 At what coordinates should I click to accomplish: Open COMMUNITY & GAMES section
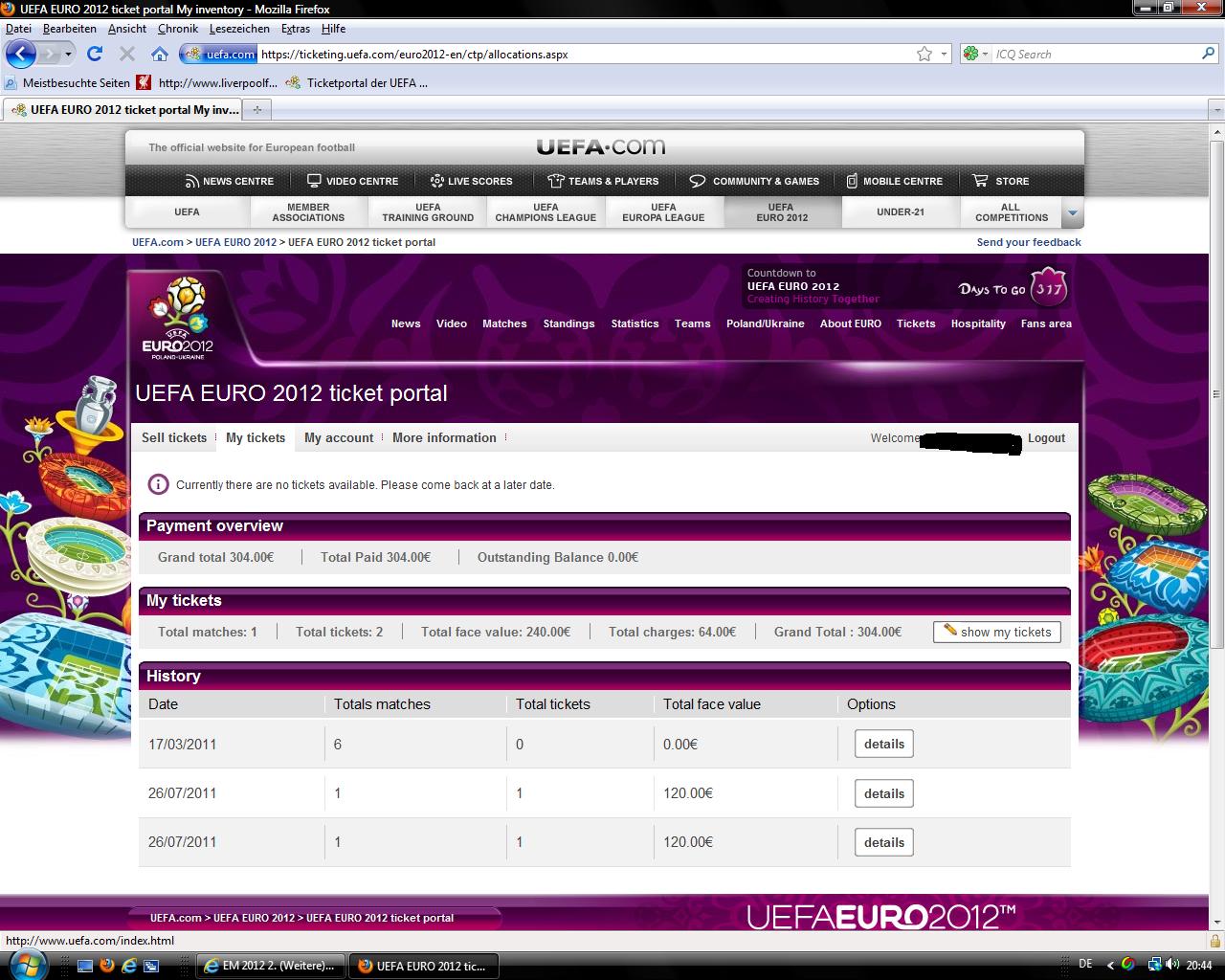tap(754, 181)
